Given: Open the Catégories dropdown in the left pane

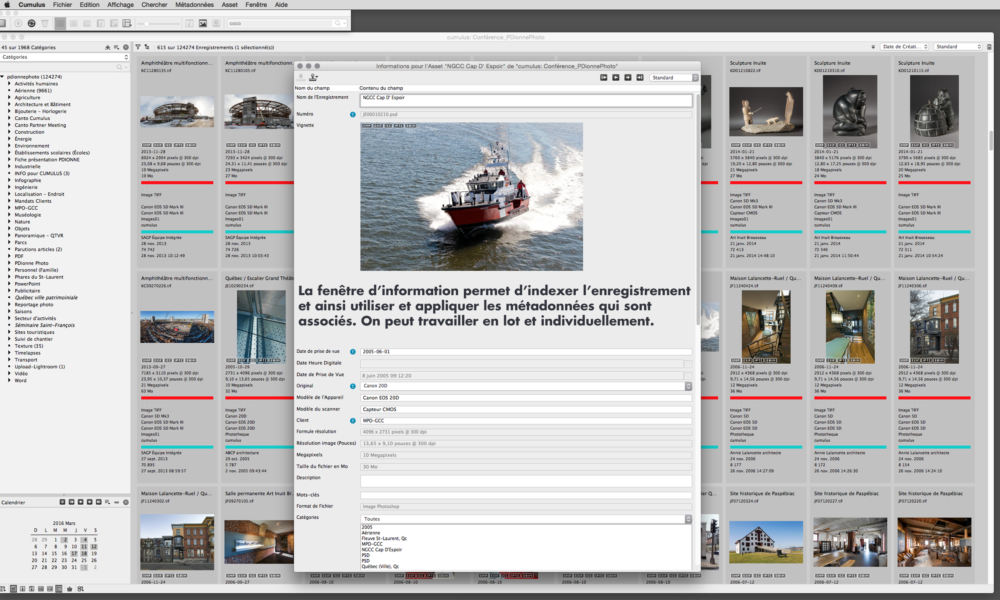Looking at the screenshot, I should [x=64, y=57].
